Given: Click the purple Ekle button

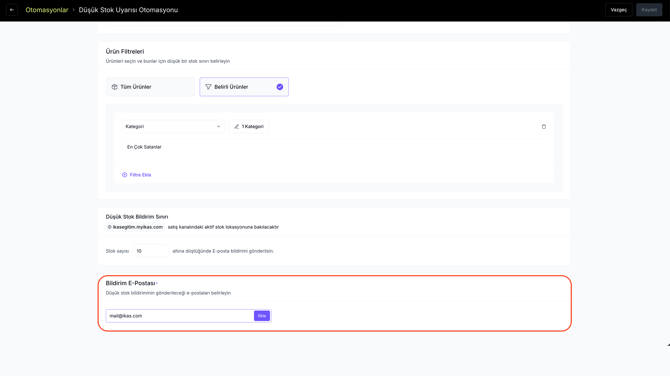Looking at the screenshot, I should pos(262,316).
